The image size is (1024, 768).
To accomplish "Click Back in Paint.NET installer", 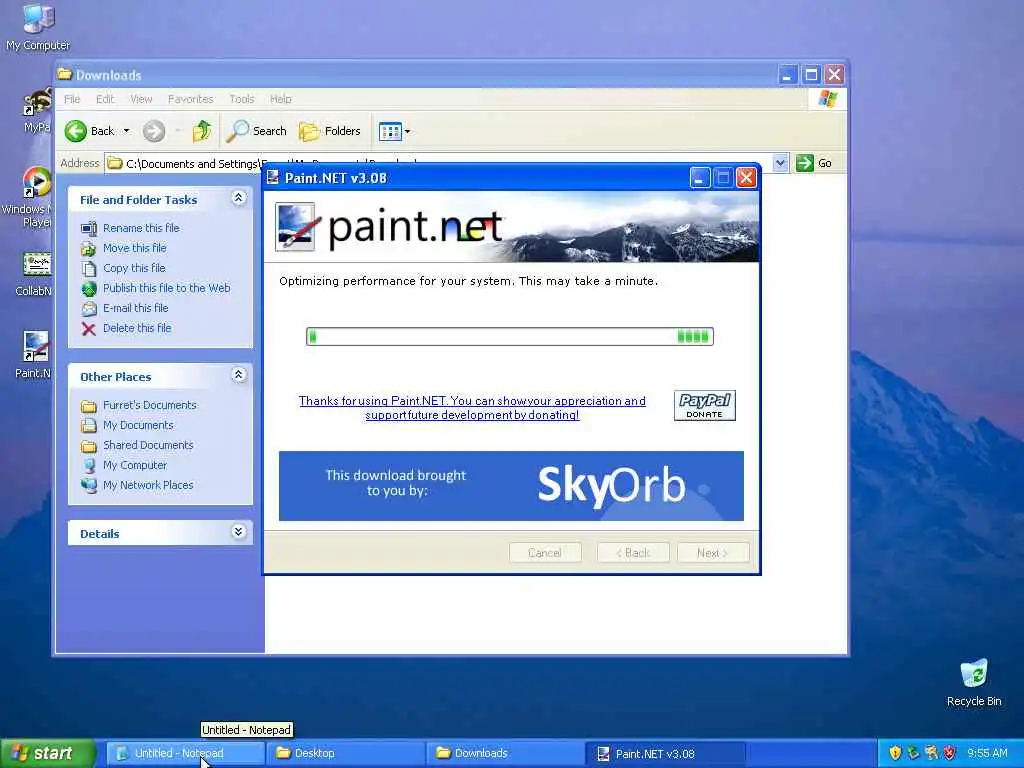I will (x=633, y=553).
